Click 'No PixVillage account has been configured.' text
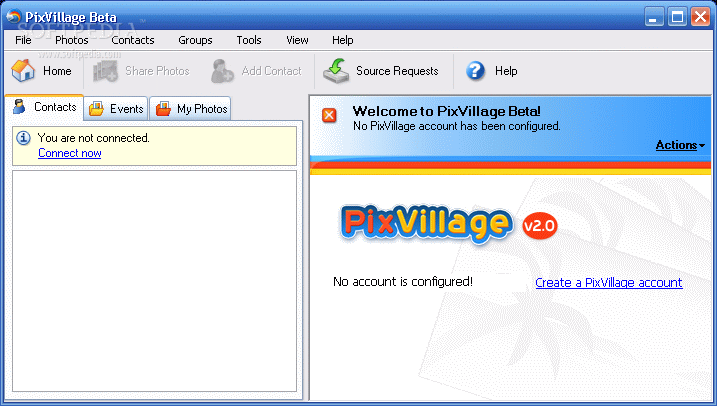The width and height of the screenshot is (717, 406). pyautogui.click(x=457, y=126)
